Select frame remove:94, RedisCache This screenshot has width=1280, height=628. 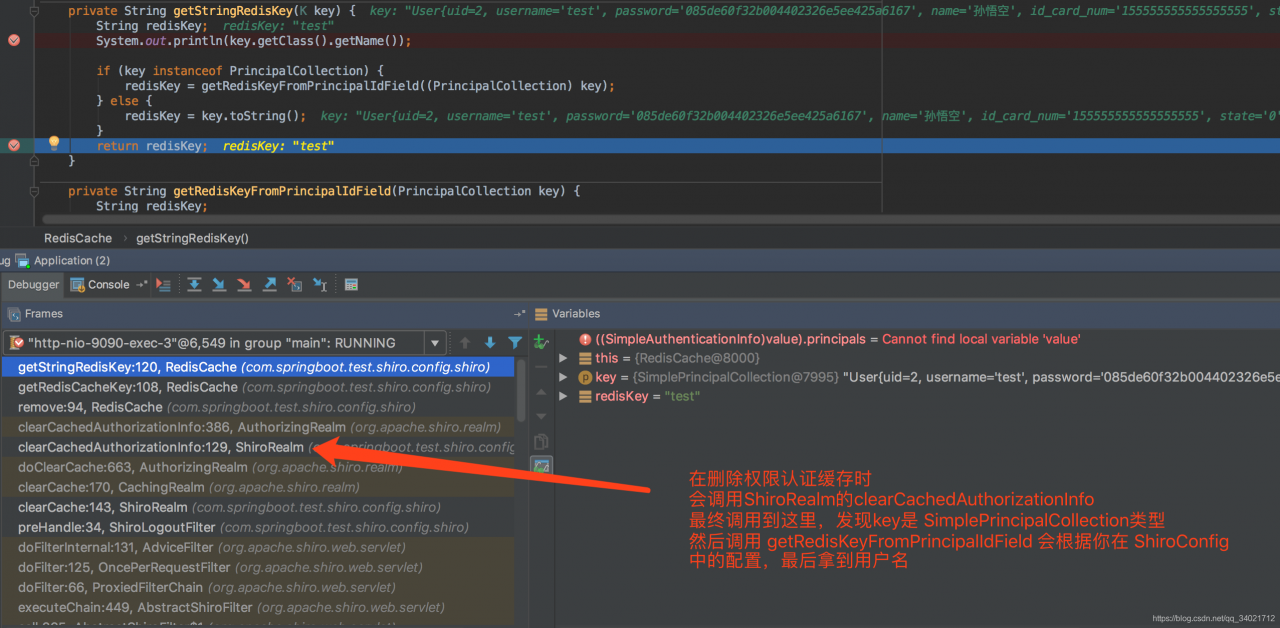(258, 407)
